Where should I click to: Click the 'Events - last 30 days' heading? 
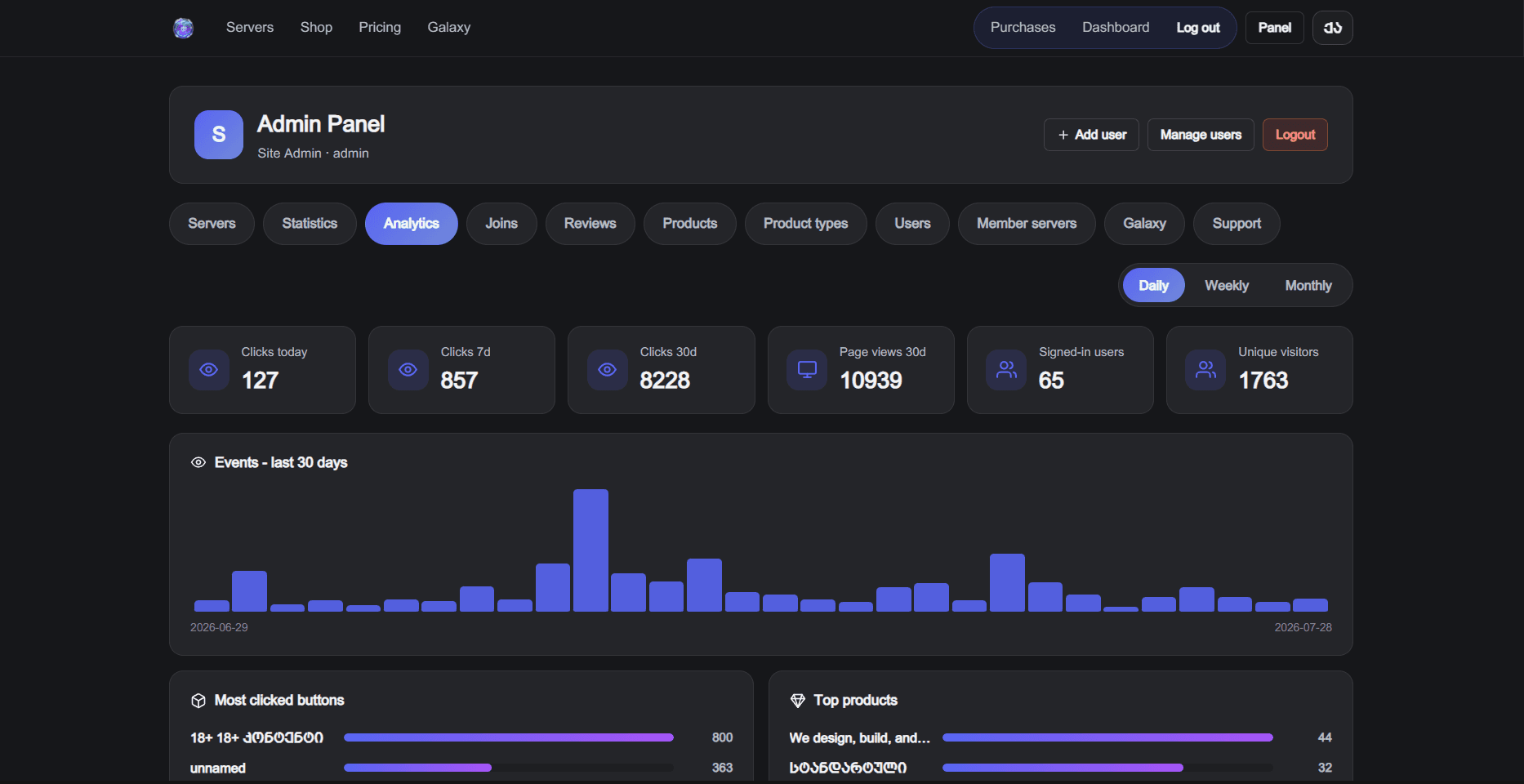click(x=281, y=462)
